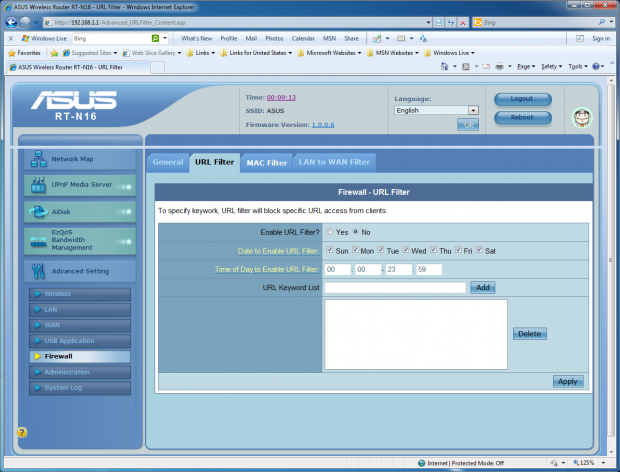Image resolution: width=620 pixels, height=472 pixels.
Task: Switch to the General tab
Action: [168, 162]
